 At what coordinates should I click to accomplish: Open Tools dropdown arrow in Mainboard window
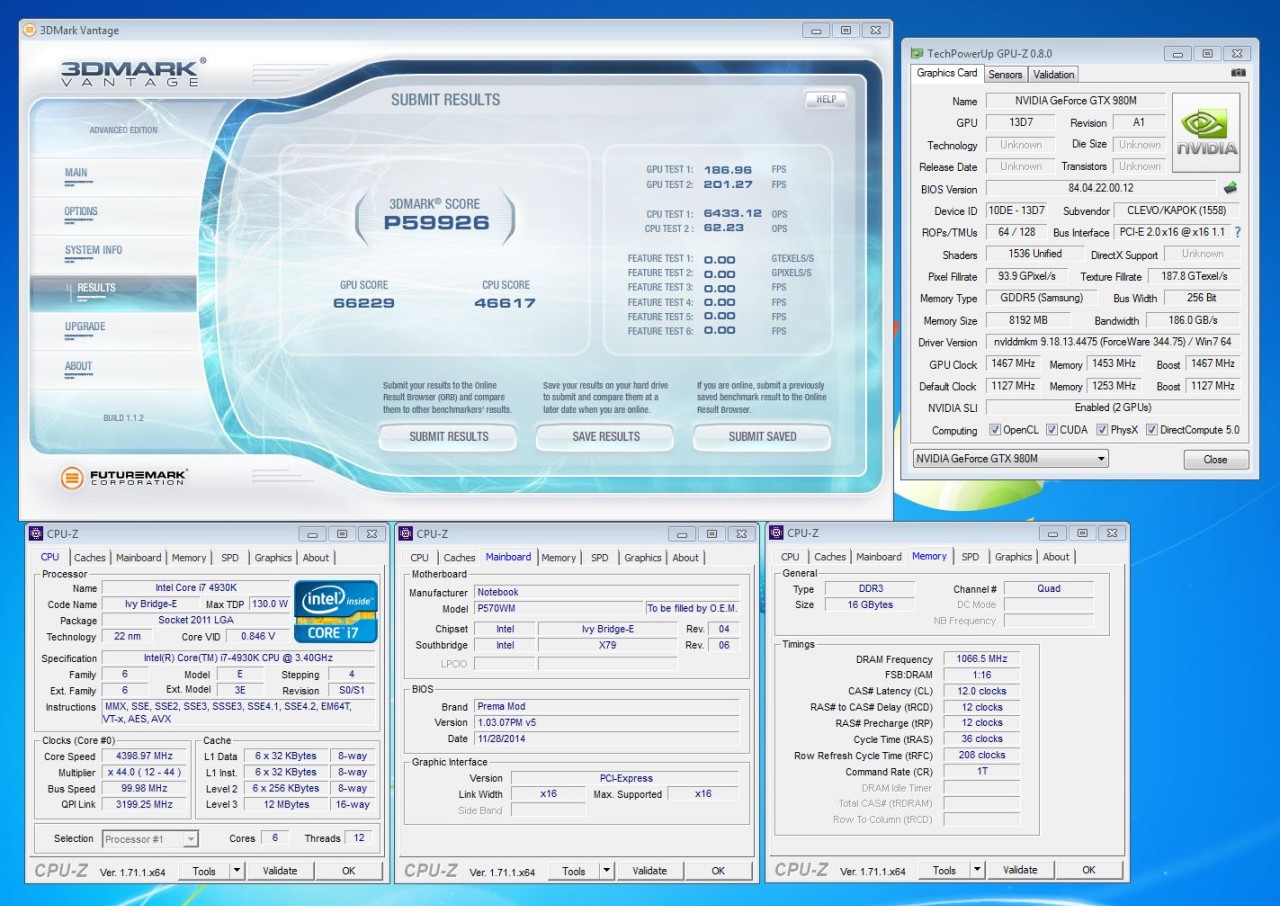(x=607, y=870)
